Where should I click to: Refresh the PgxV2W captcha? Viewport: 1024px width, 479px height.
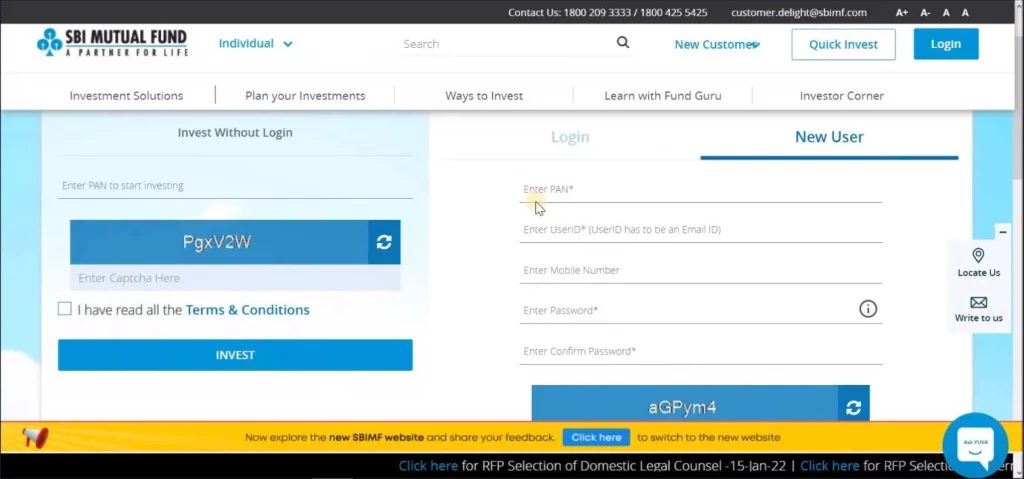384,242
